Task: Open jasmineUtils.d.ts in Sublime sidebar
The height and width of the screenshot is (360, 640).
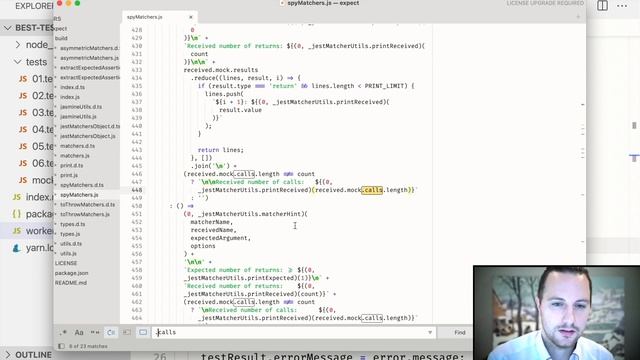Action: [81, 107]
